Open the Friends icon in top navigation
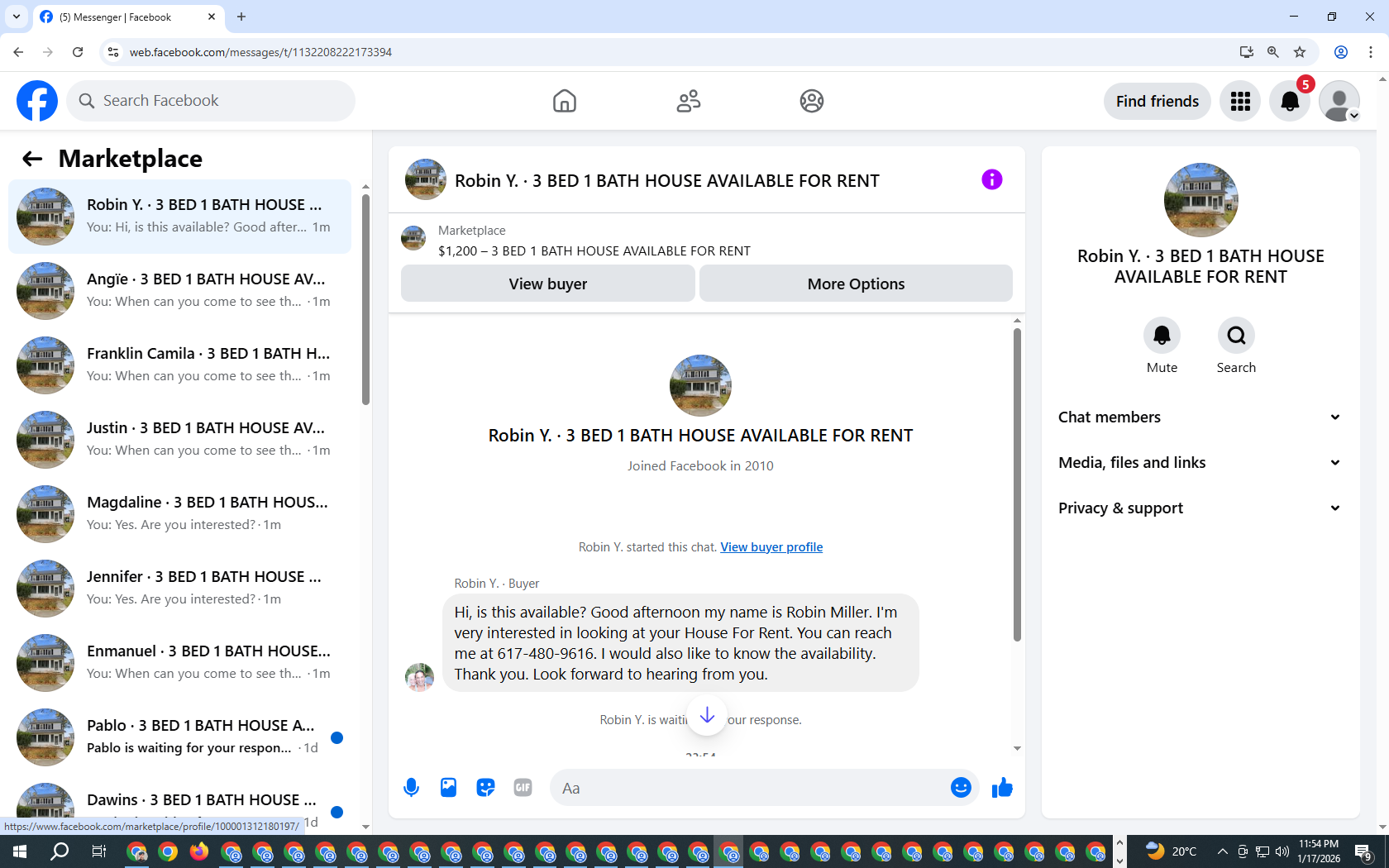Image resolution: width=1389 pixels, height=868 pixels. (x=689, y=101)
